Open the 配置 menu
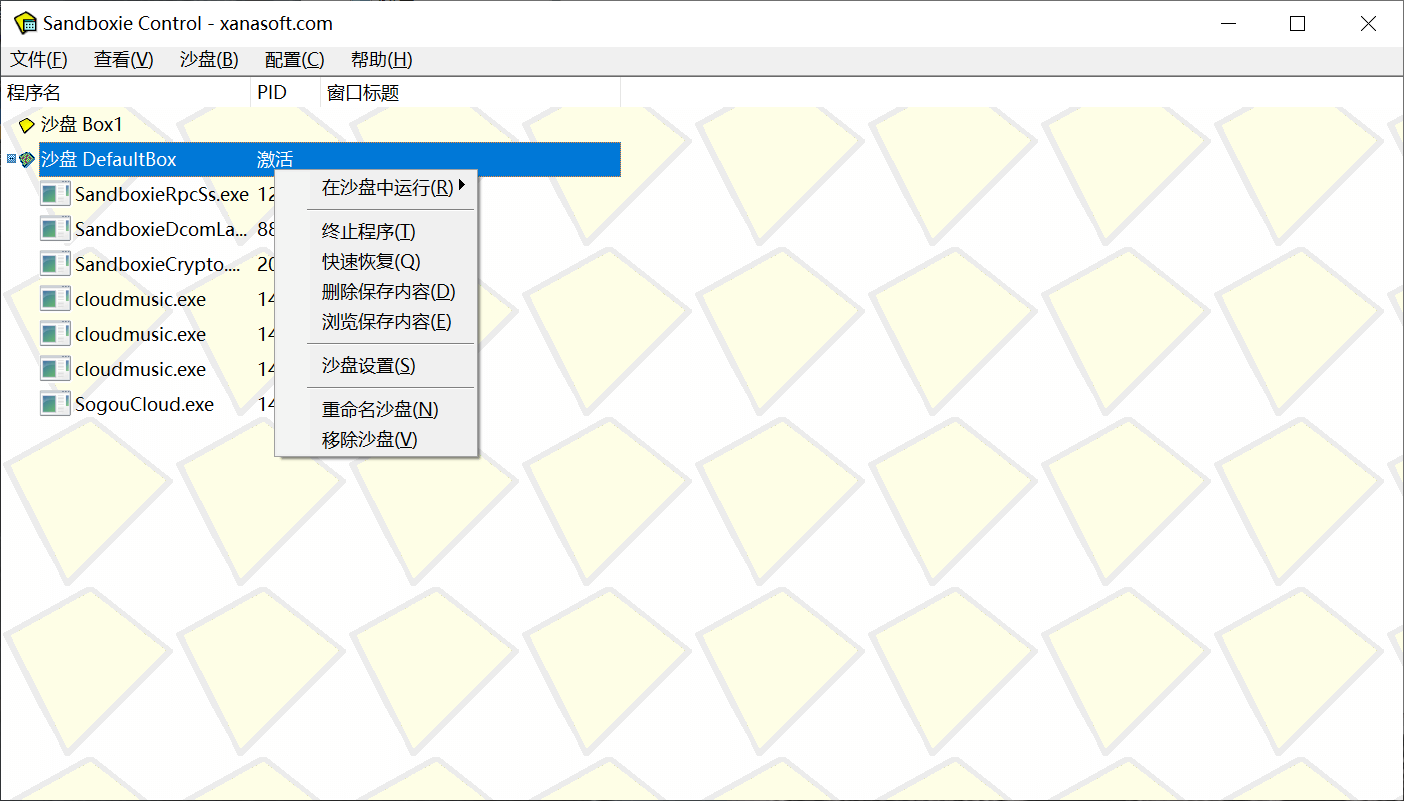Screen dimensions: 1404x801 (294, 60)
